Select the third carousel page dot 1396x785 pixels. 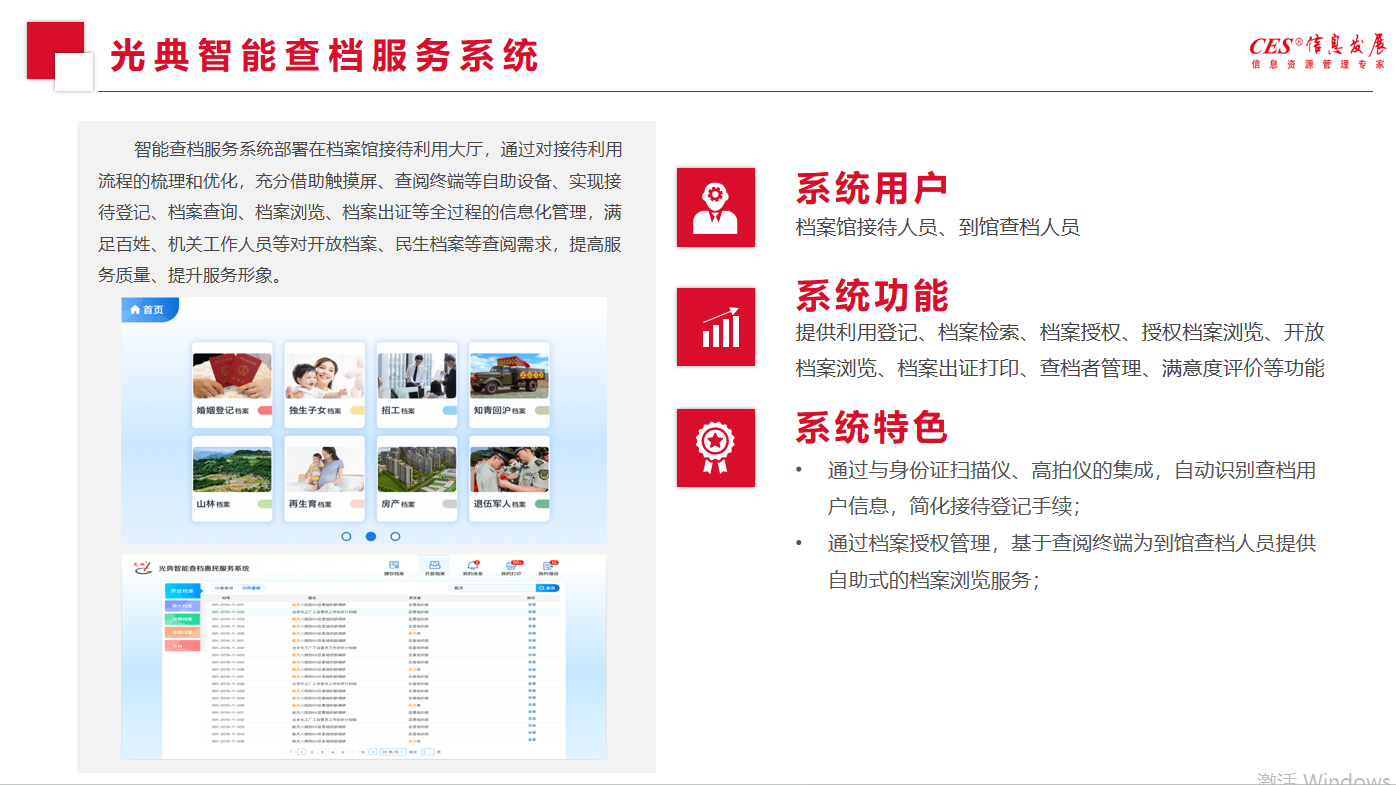coord(395,537)
